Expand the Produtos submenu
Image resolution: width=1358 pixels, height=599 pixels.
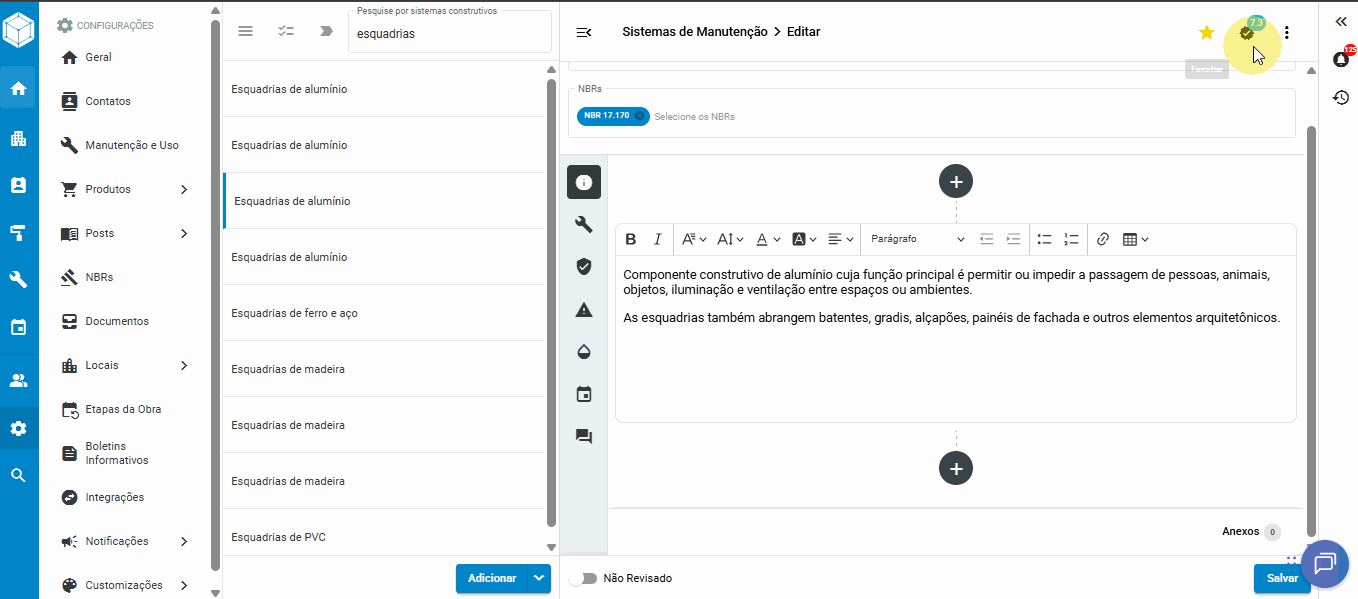pos(184,189)
